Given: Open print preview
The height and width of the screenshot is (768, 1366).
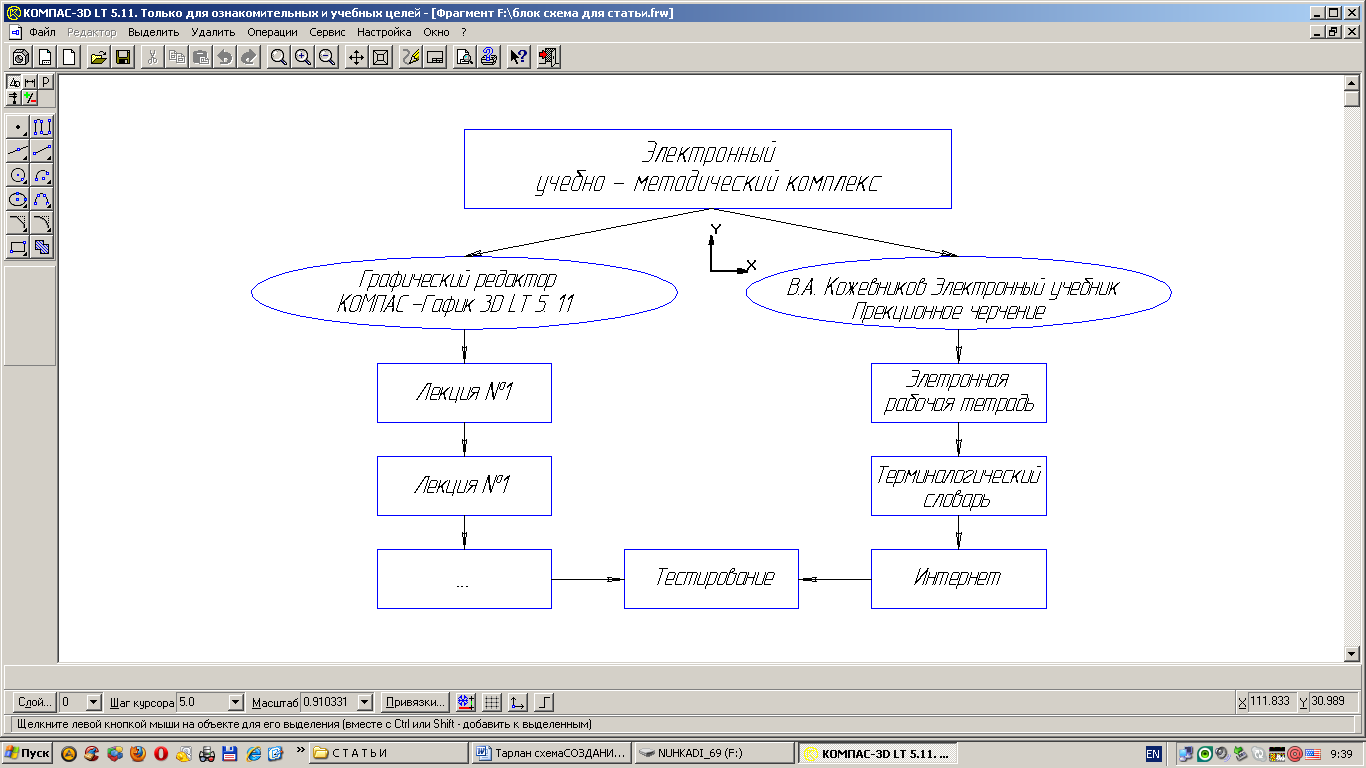Looking at the screenshot, I should [x=465, y=57].
